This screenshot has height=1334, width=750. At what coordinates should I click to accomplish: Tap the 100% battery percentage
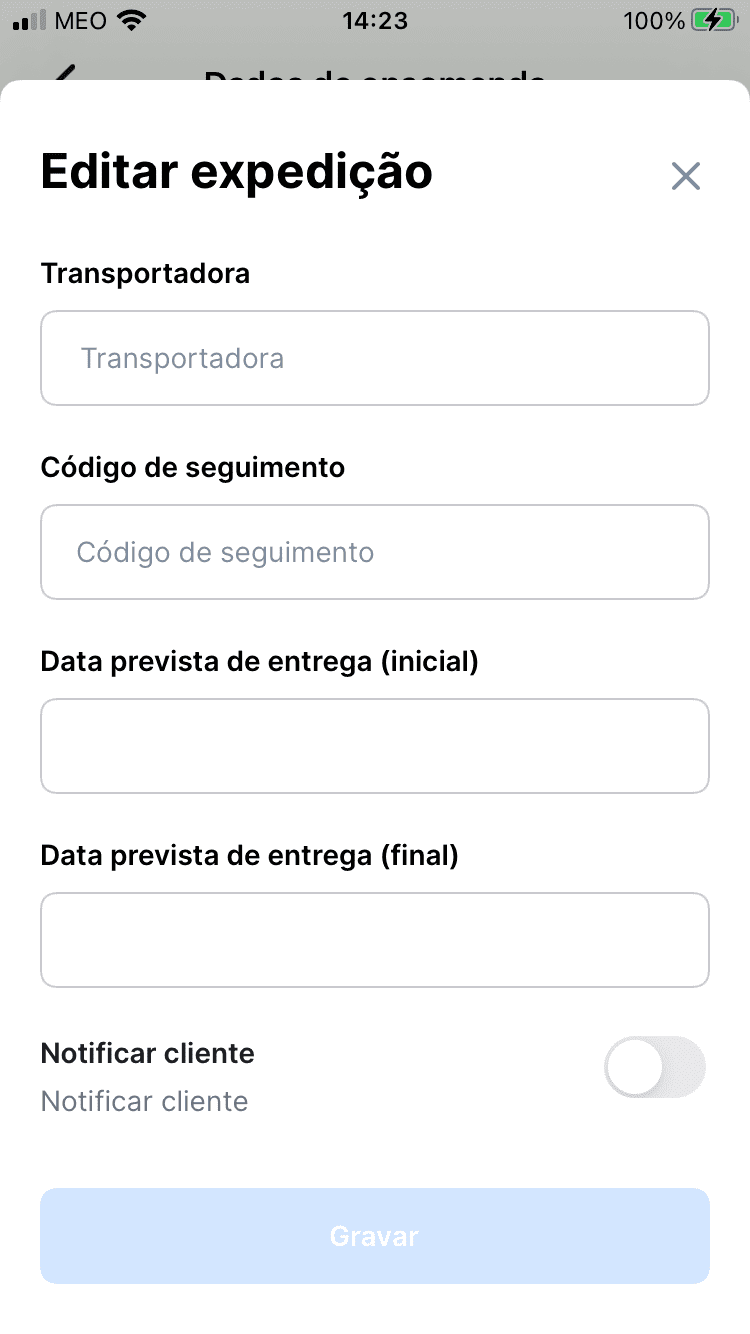click(x=654, y=21)
